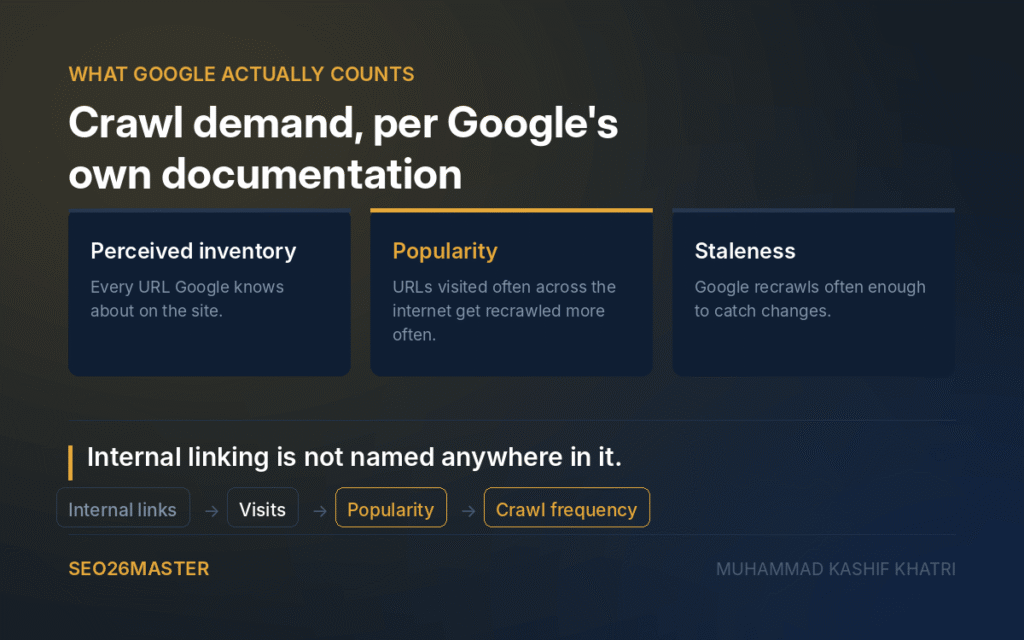Image resolution: width=1024 pixels, height=640 pixels.
Task: Click the 'SEO26MASTER' brand label
Action: pyautogui.click(x=139, y=569)
